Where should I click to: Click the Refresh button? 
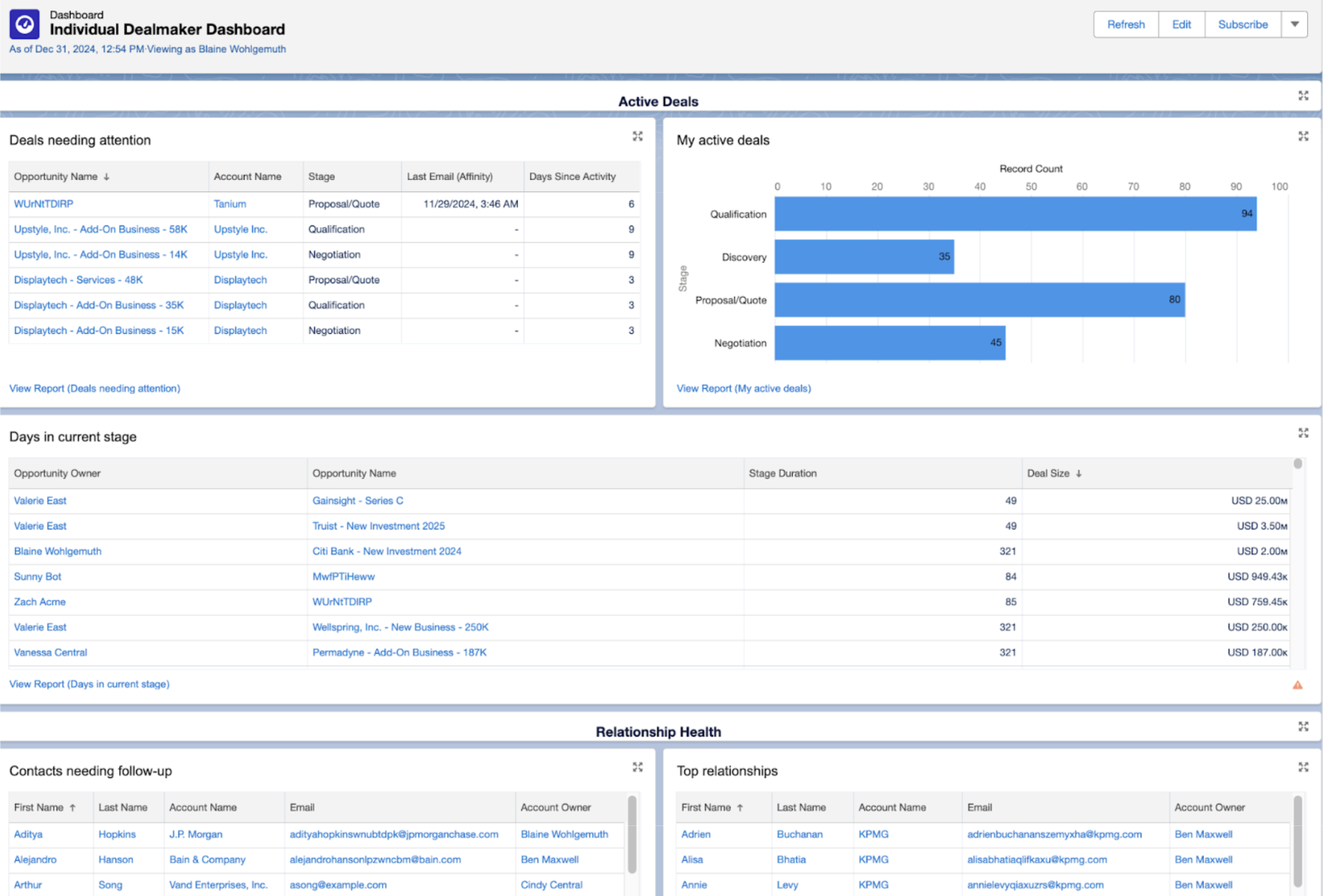(x=1126, y=24)
